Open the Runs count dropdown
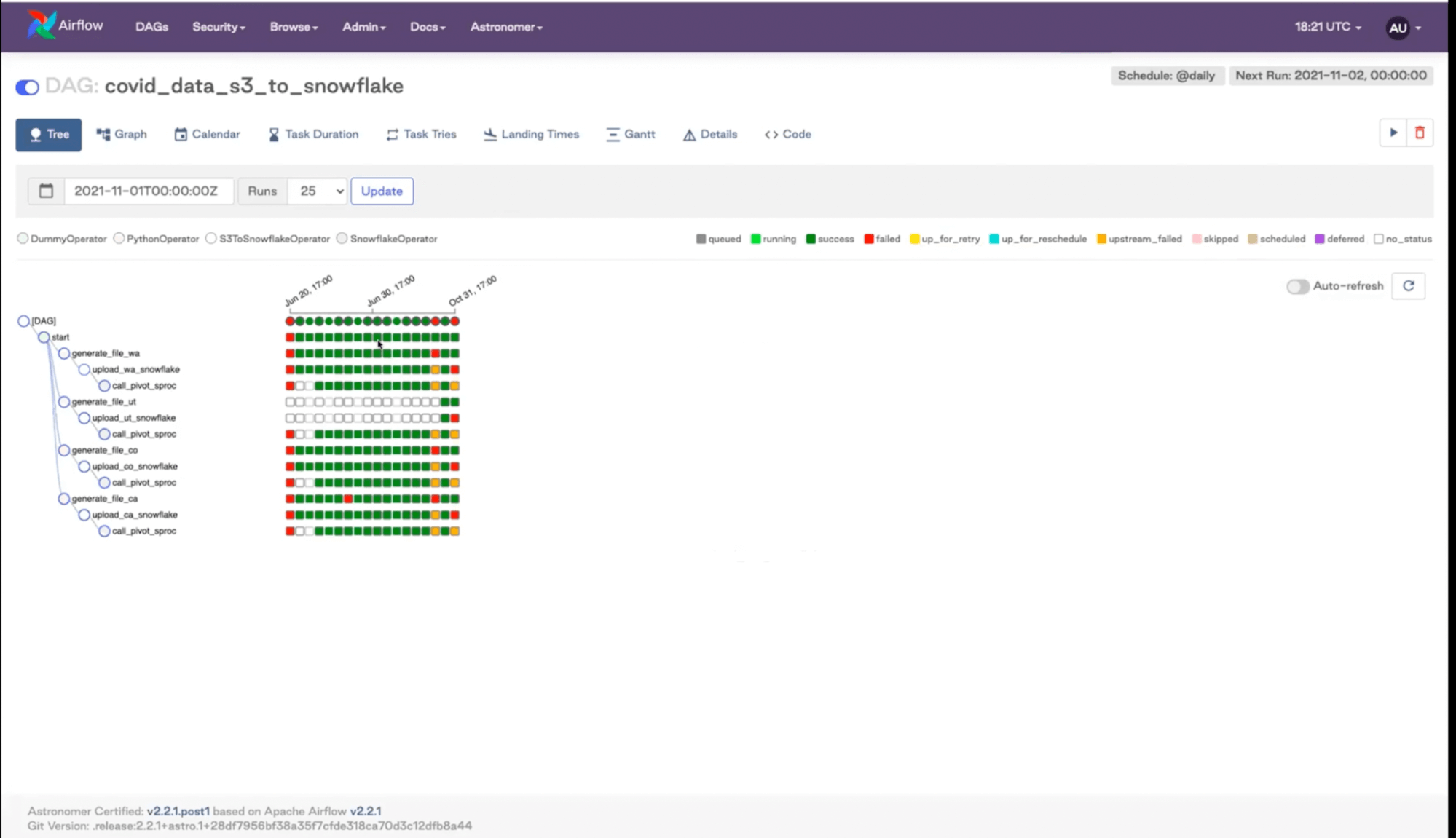The width and height of the screenshot is (1456, 838). tap(318, 191)
